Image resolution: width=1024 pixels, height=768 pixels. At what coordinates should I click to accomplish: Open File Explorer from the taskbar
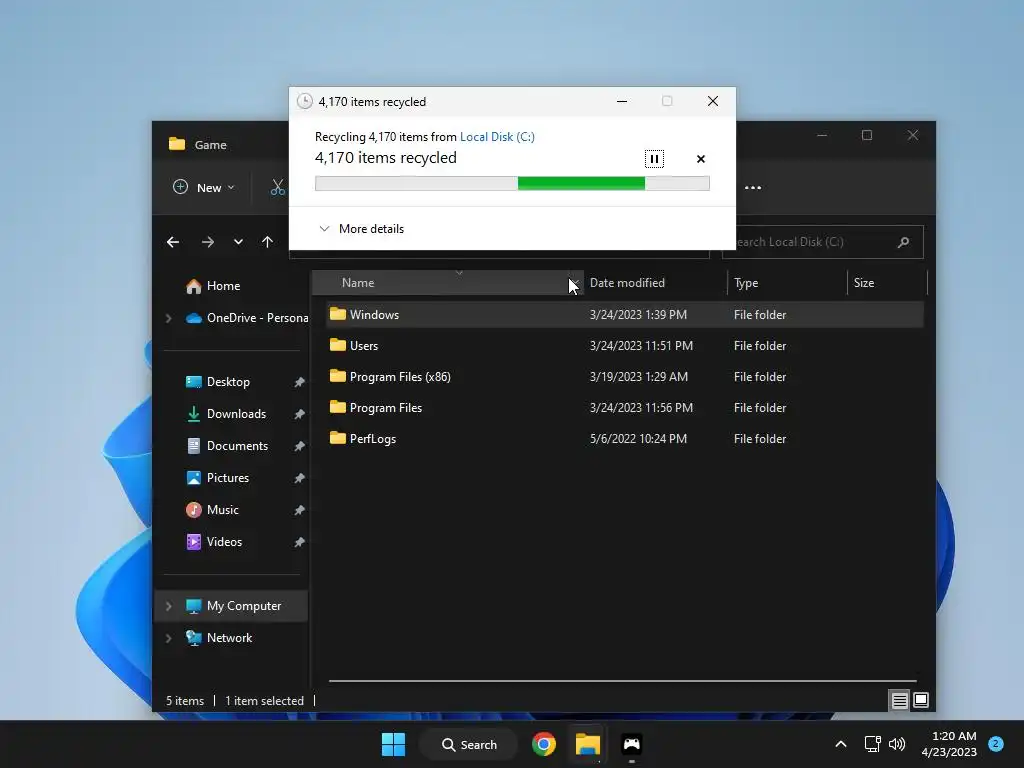(x=588, y=744)
